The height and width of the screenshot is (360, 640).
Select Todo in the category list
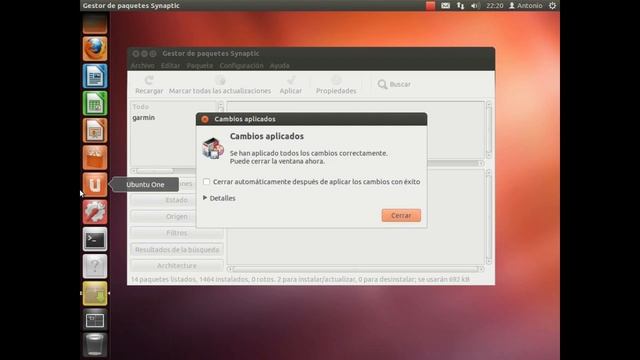(140, 107)
